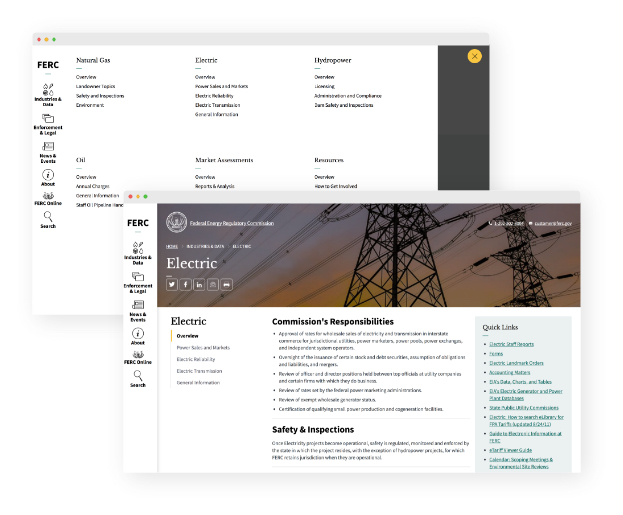Viewport: 623px width, 515px height.
Task: Click the Natural Gas heading in the mega menu
Action: click(93, 60)
